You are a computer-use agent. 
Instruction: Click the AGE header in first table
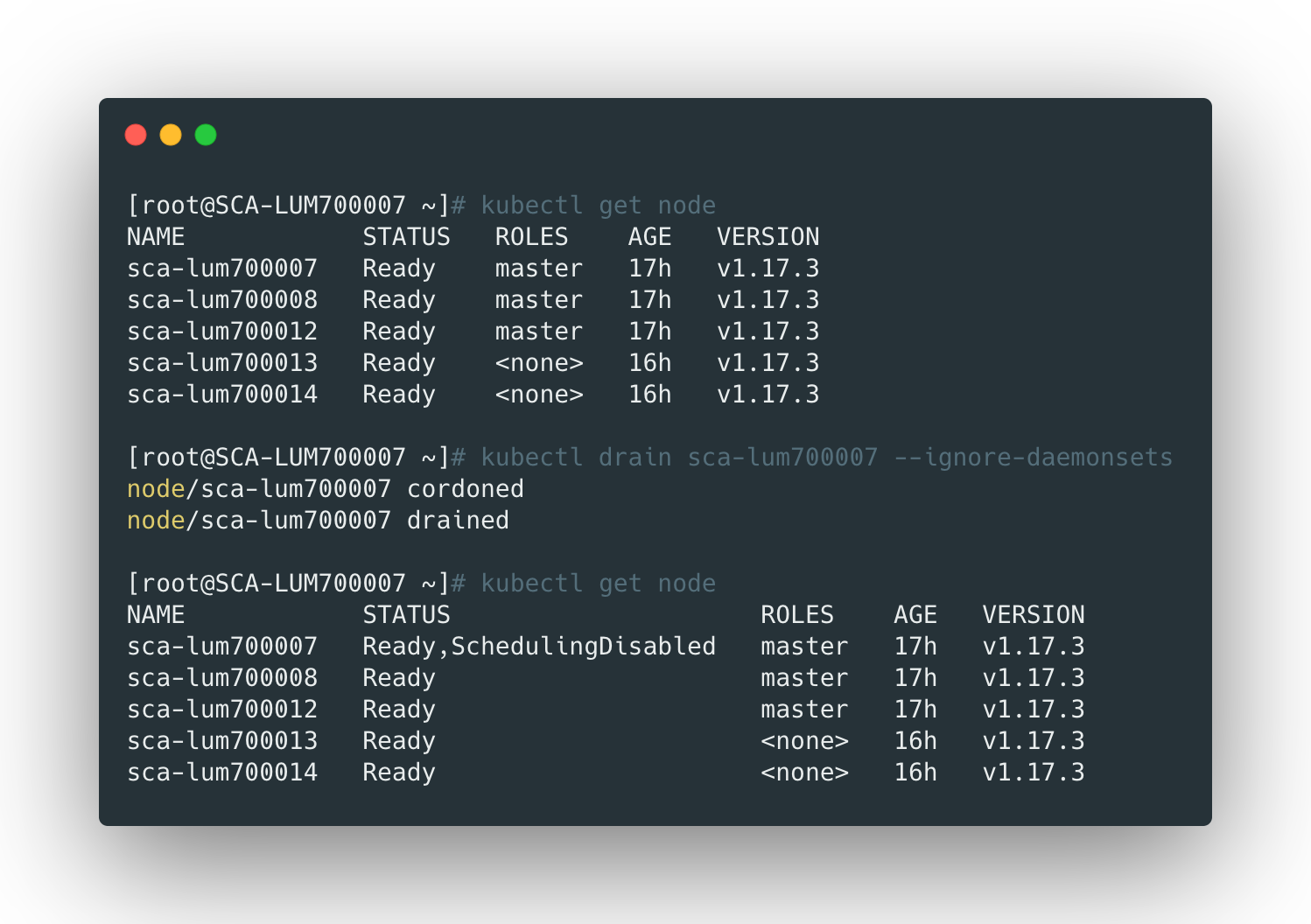649,237
